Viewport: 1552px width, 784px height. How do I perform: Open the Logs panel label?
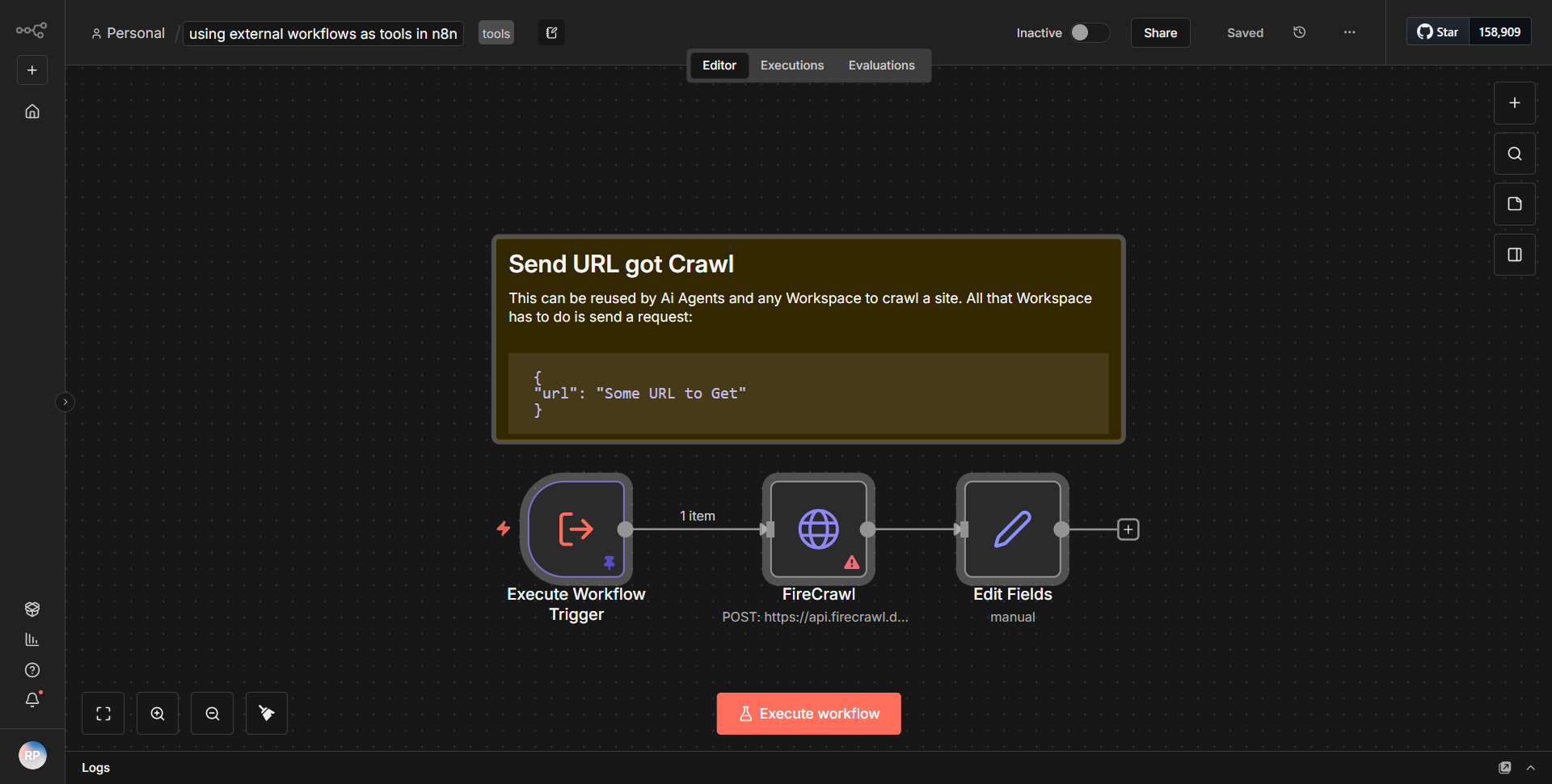(x=95, y=768)
